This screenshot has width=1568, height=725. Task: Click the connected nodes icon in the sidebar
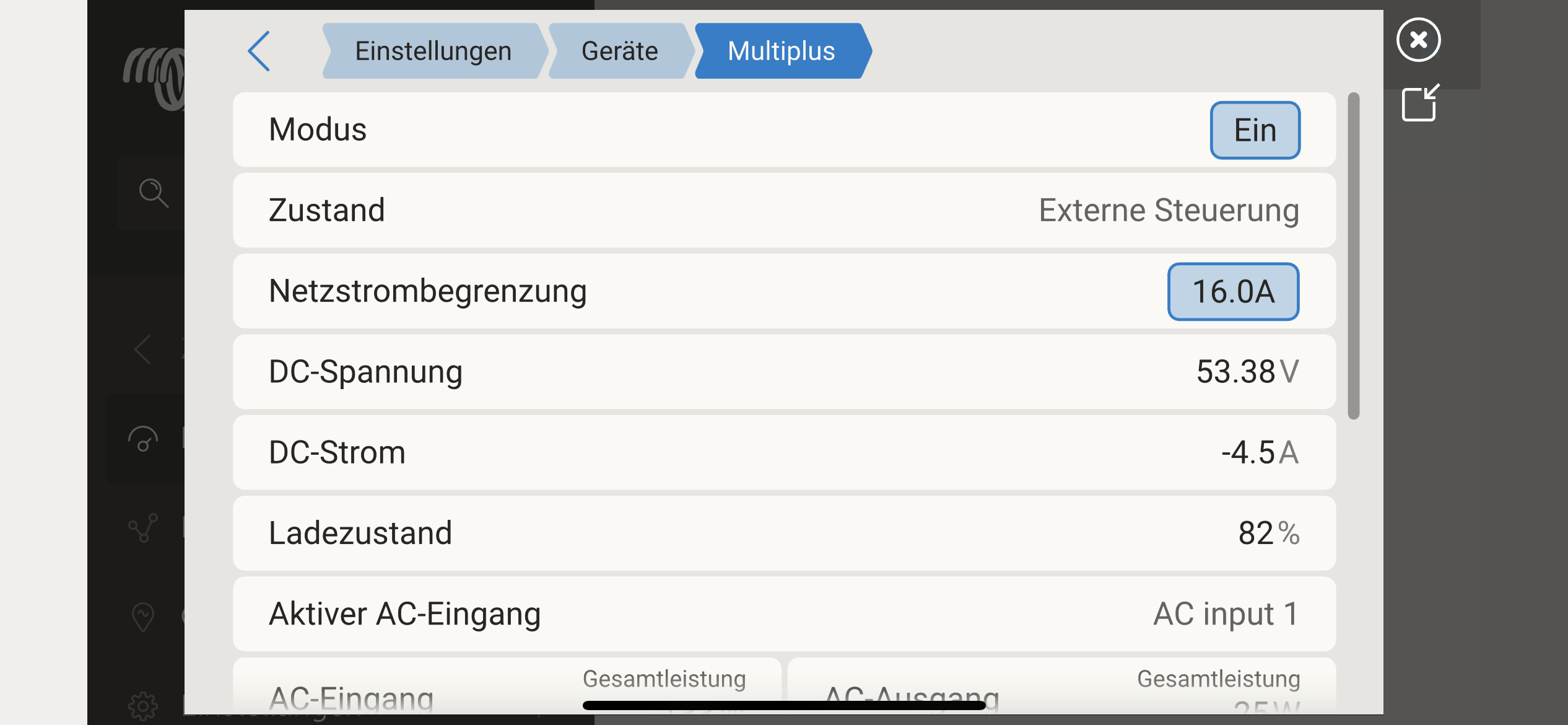(x=143, y=528)
